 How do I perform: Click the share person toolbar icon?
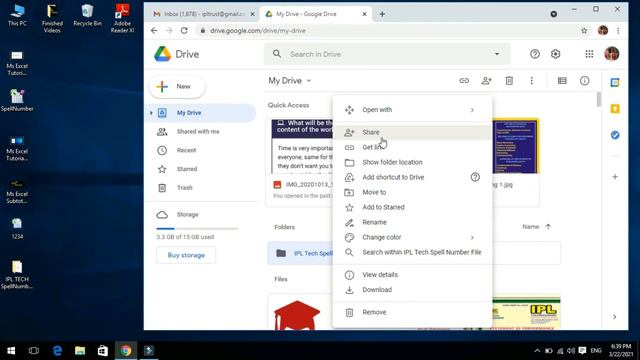(x=486, y=81)
